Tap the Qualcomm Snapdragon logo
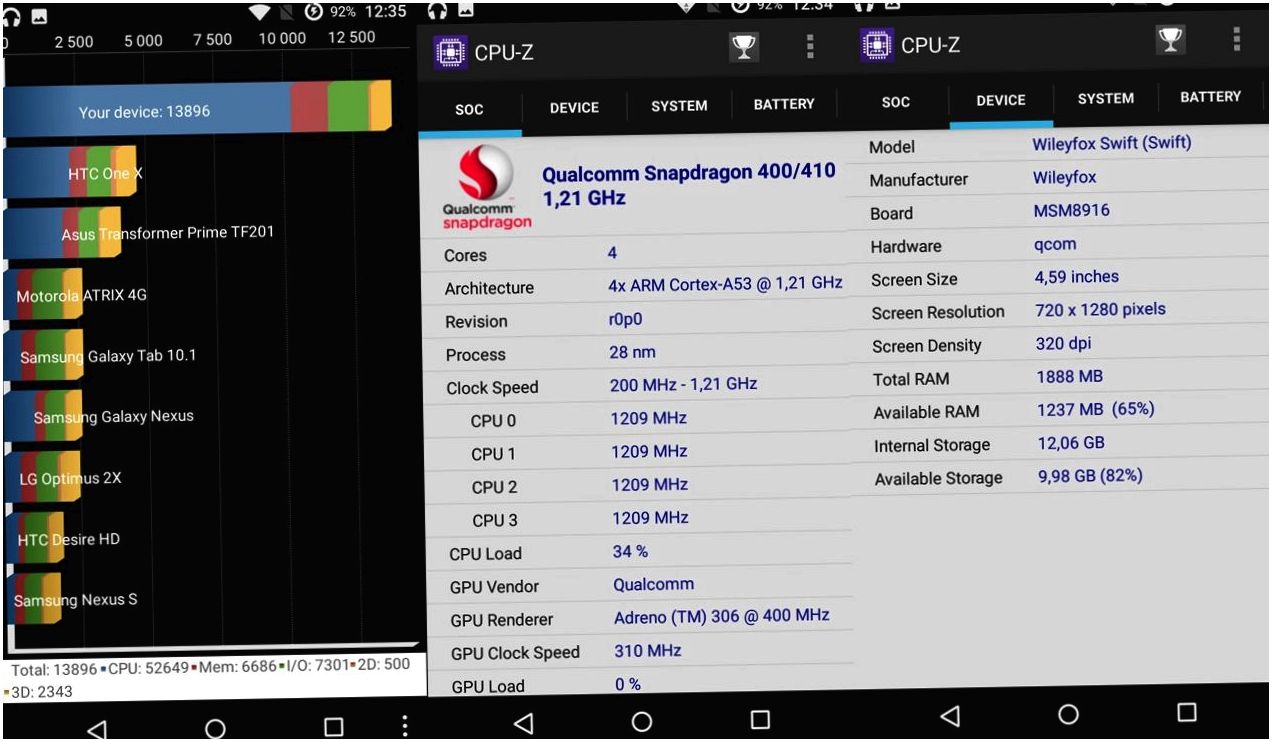Image resolution: width=1272 pixels, height=742 pixels. point(486,187)
